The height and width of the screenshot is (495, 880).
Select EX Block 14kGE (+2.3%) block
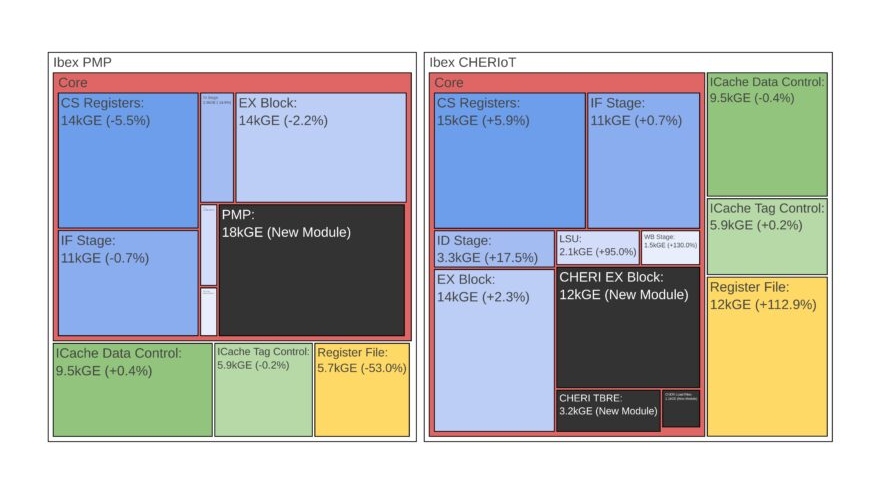[x=494, y=351]
